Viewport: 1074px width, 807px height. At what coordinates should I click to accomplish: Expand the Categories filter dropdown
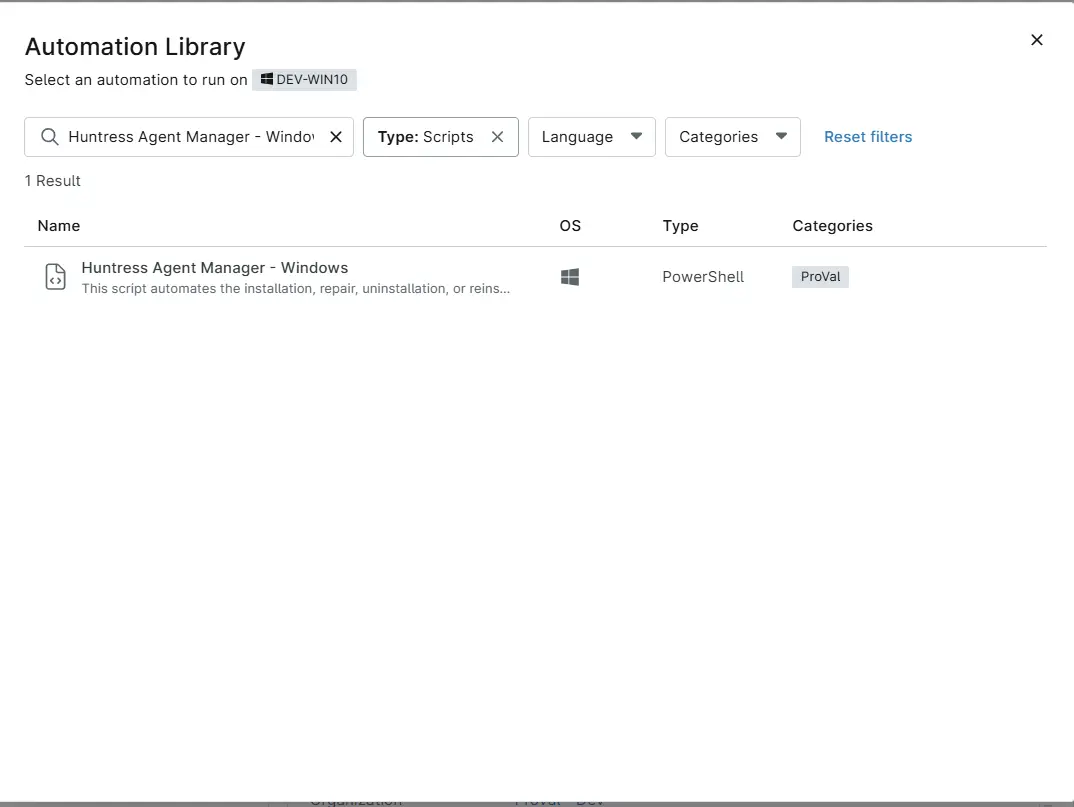[x=732, y=137]
